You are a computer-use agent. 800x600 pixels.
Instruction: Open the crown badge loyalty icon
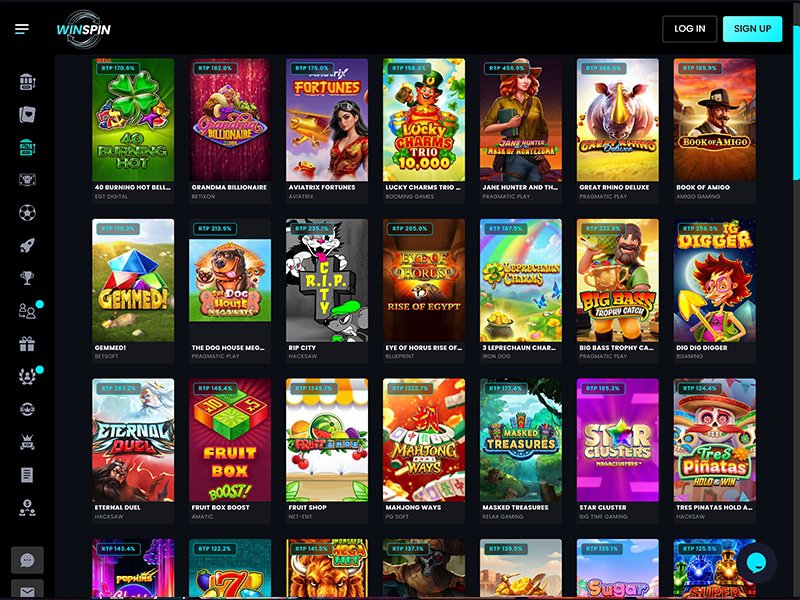click(x=27, y=409)
